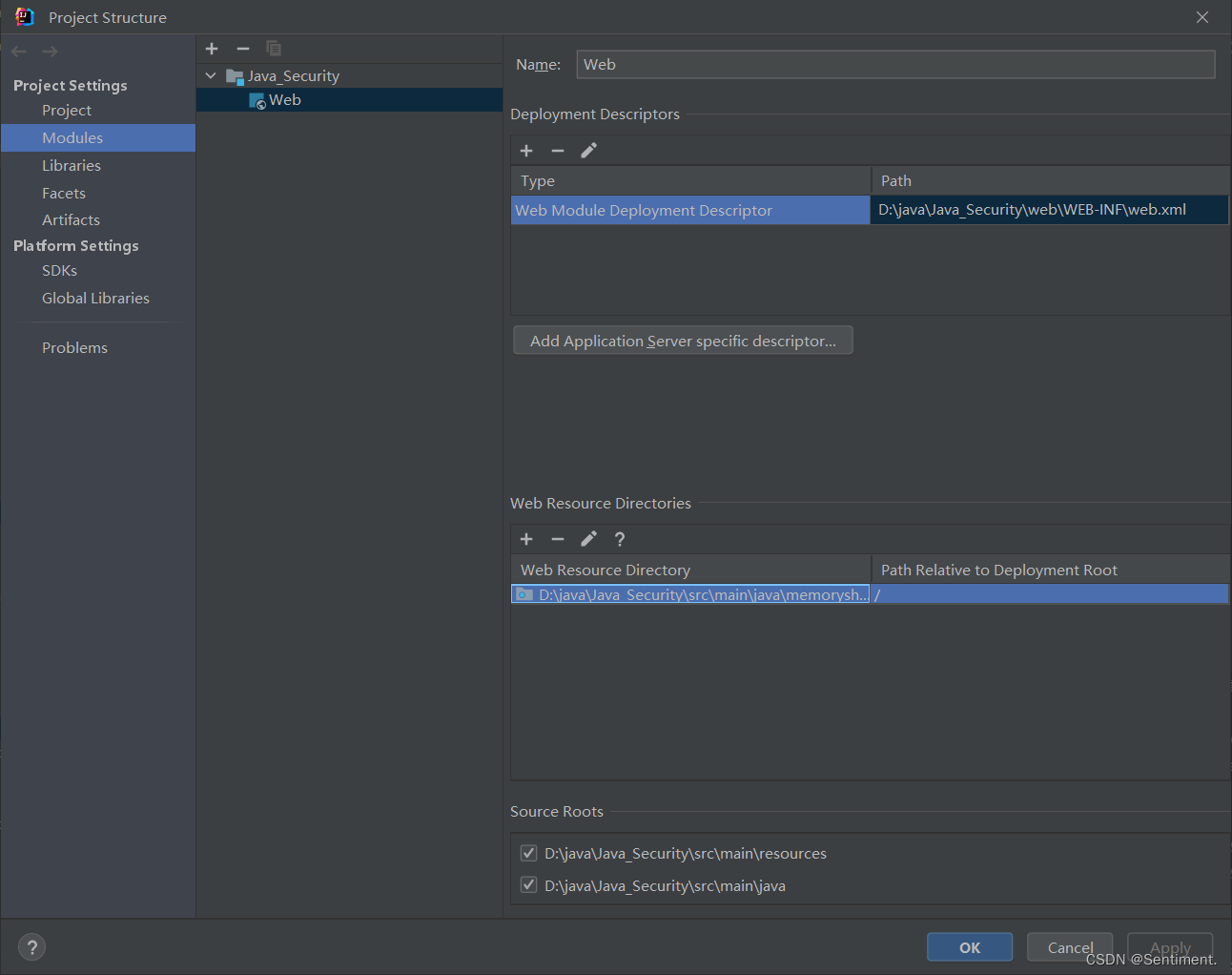Toggle source root src\main\java checkbox

point(528,885)
